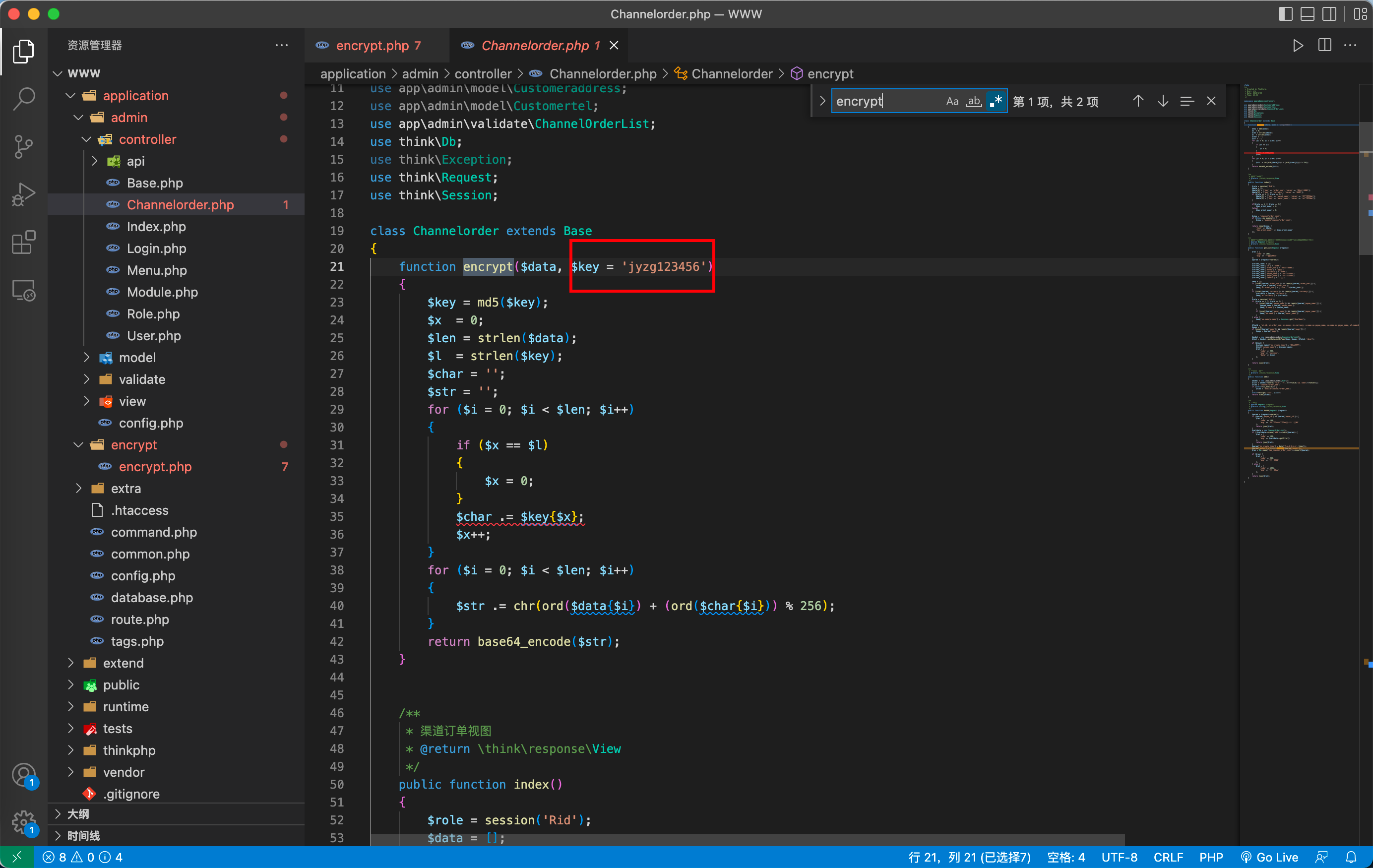Open the Explorer view in activity bar
1373x868 pixels.
[23, 52]
